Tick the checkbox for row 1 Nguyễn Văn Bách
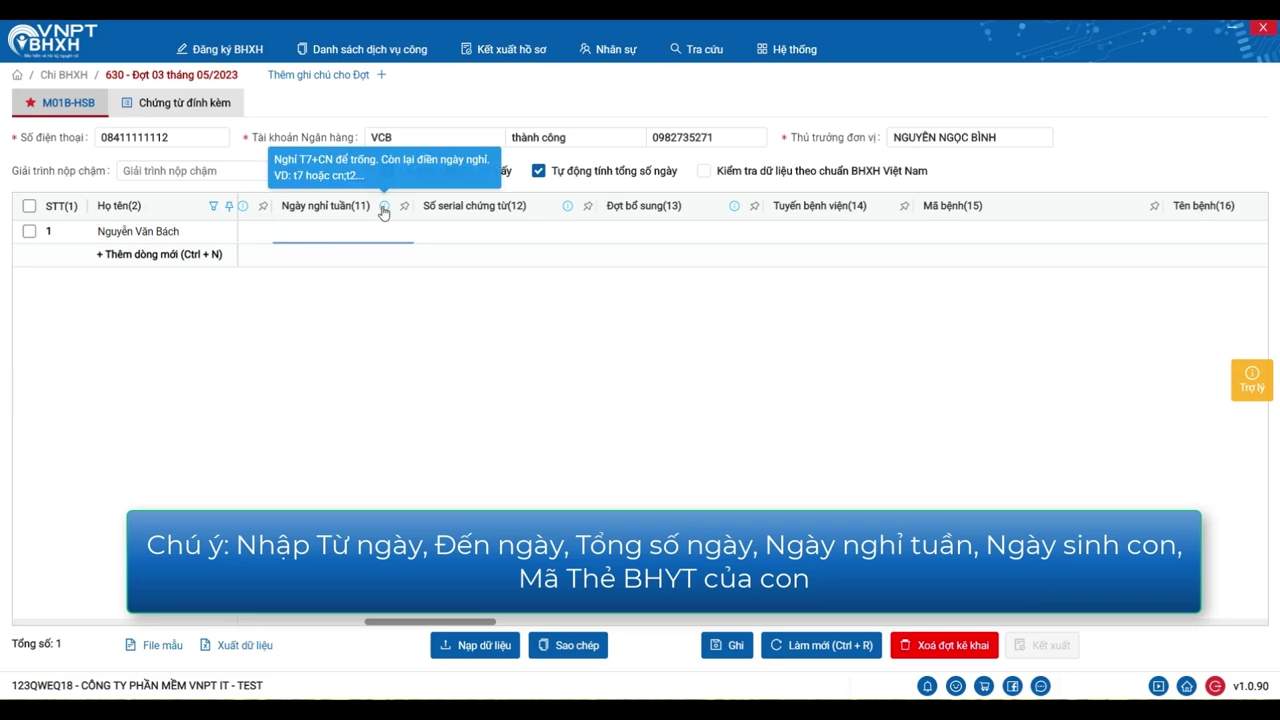Image resolution: width=1280 pixels, height=720 pixels. tap(29, 231)
